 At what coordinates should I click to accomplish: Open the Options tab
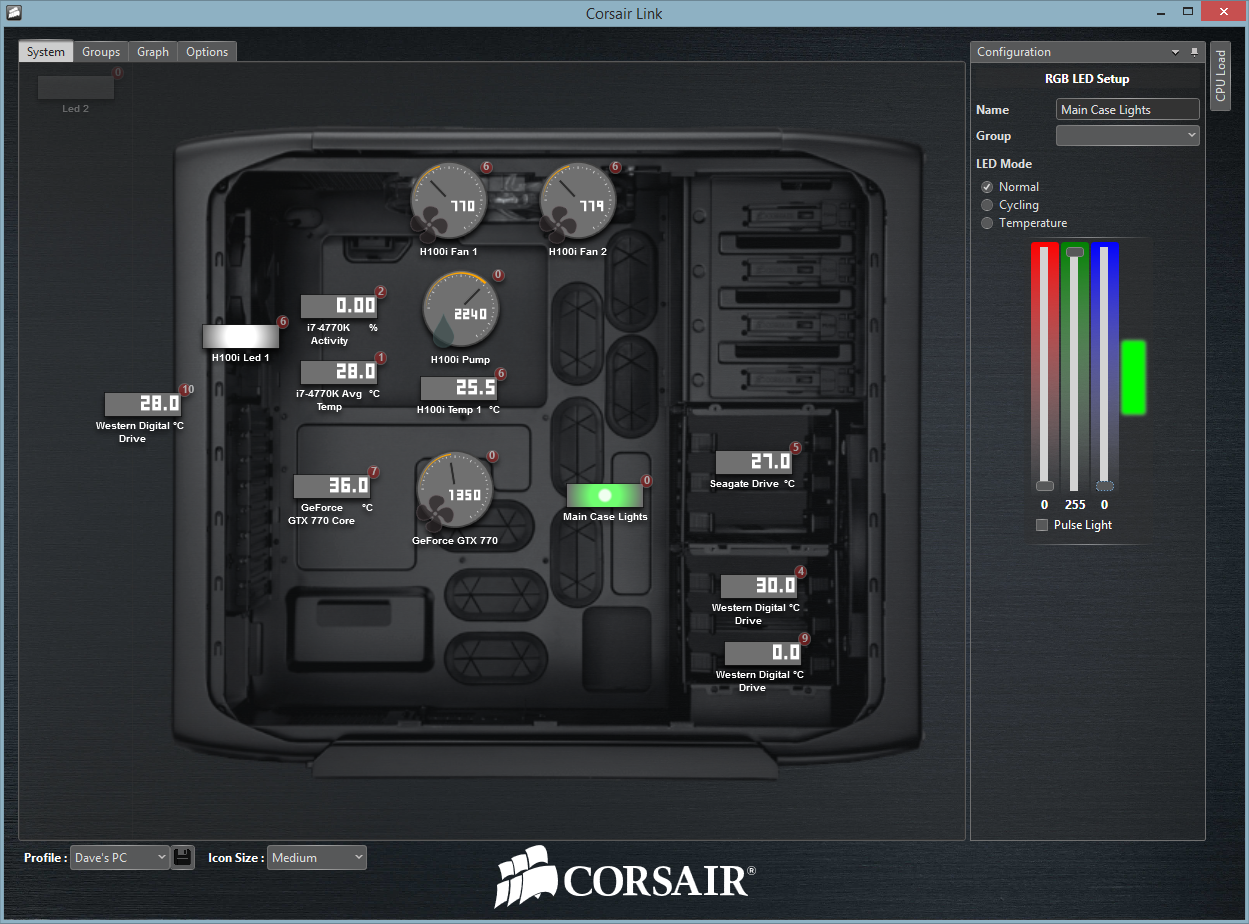[207, 52]
